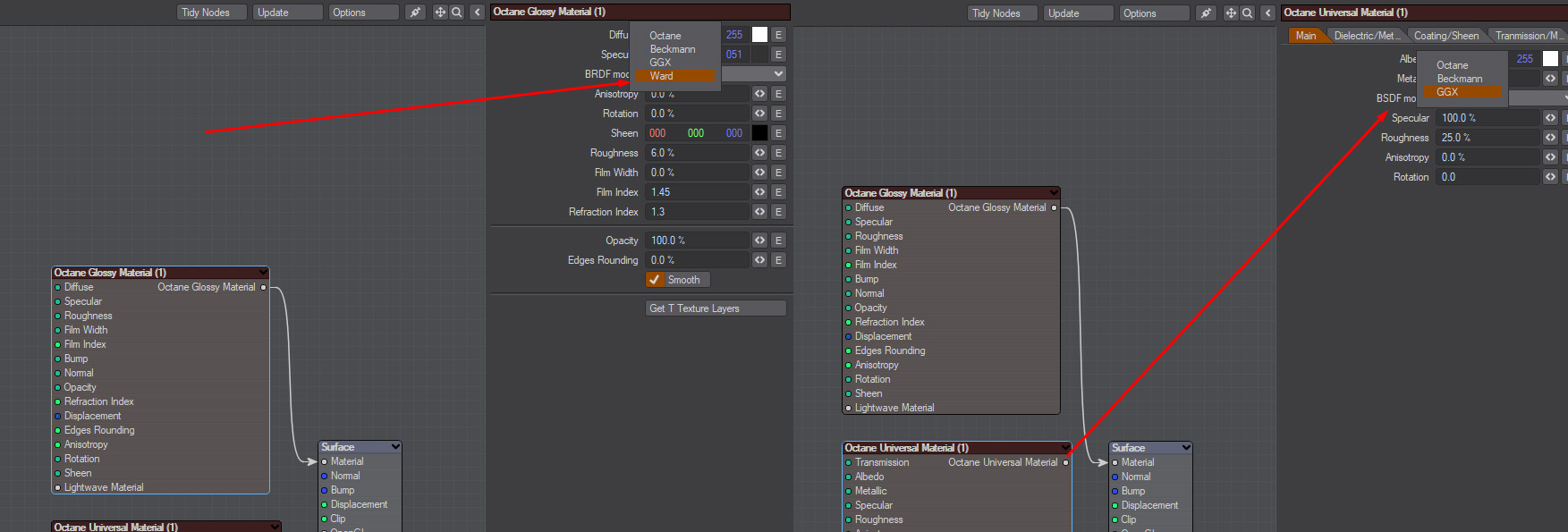Screen dimensions: 1568x532
Task: Click Get T Texture Layers button
Action: pyautogui.click(x=716, y=308)
